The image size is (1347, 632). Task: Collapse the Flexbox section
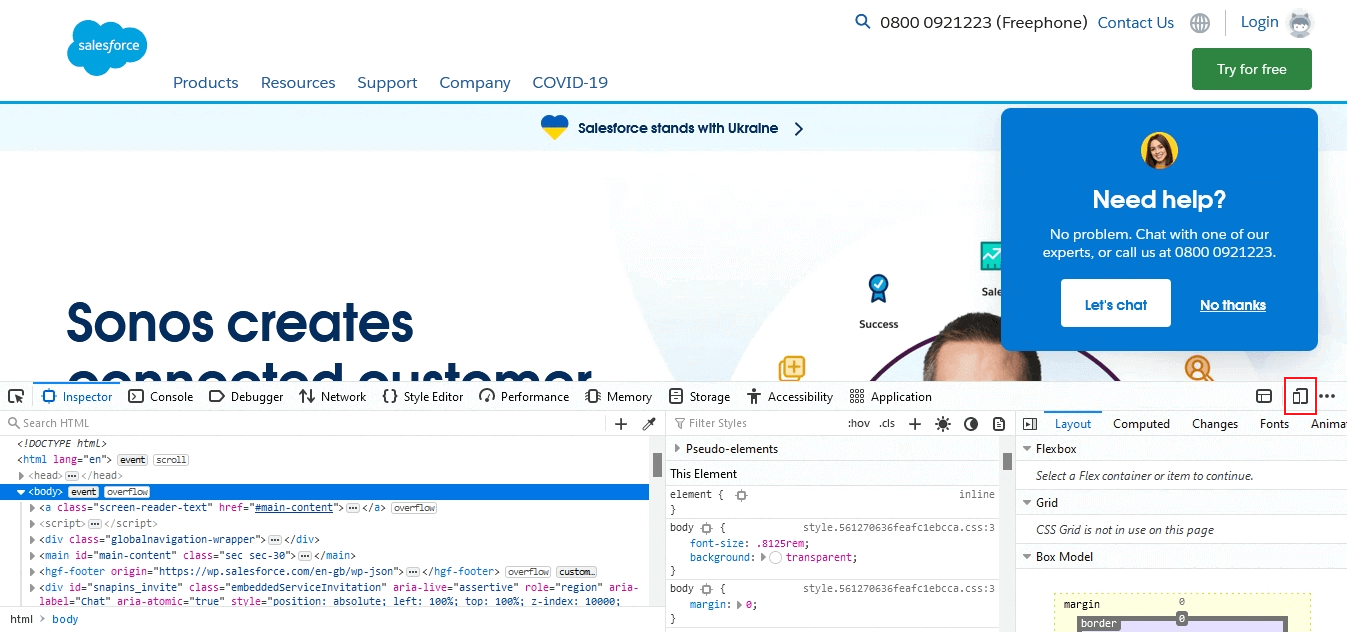coord(1026,449)
